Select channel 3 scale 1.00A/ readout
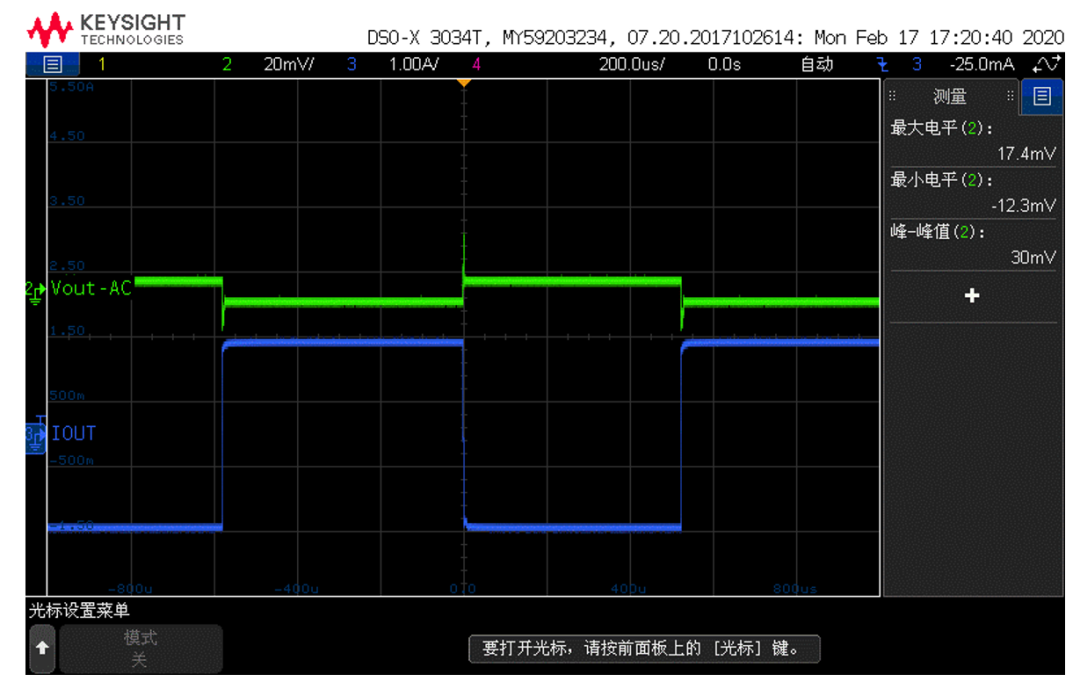 (414, 65)
